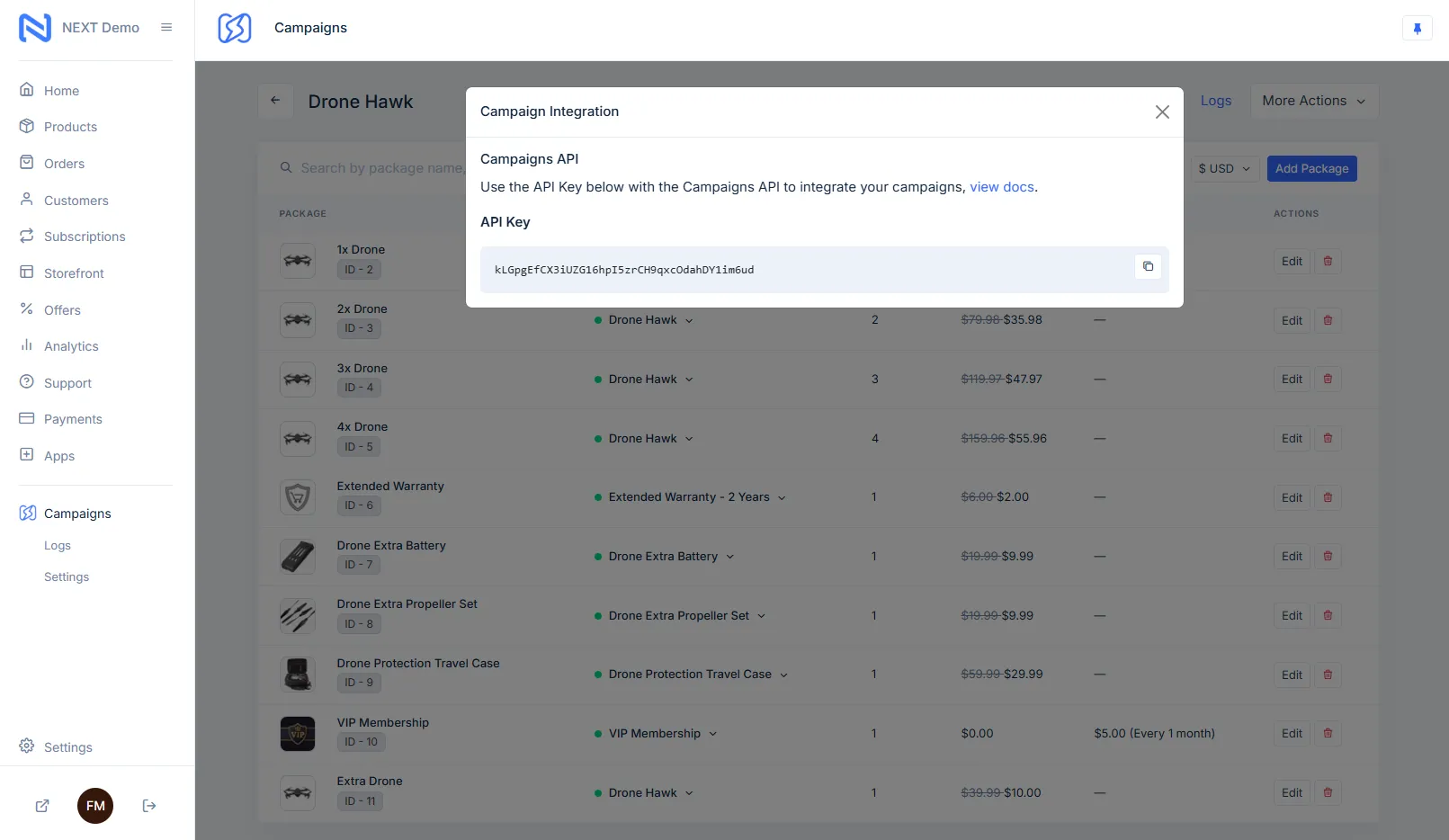Open the $ USD currency dropdown
This screenshot has width=1449, height=840.
[x=1224, y=168]
